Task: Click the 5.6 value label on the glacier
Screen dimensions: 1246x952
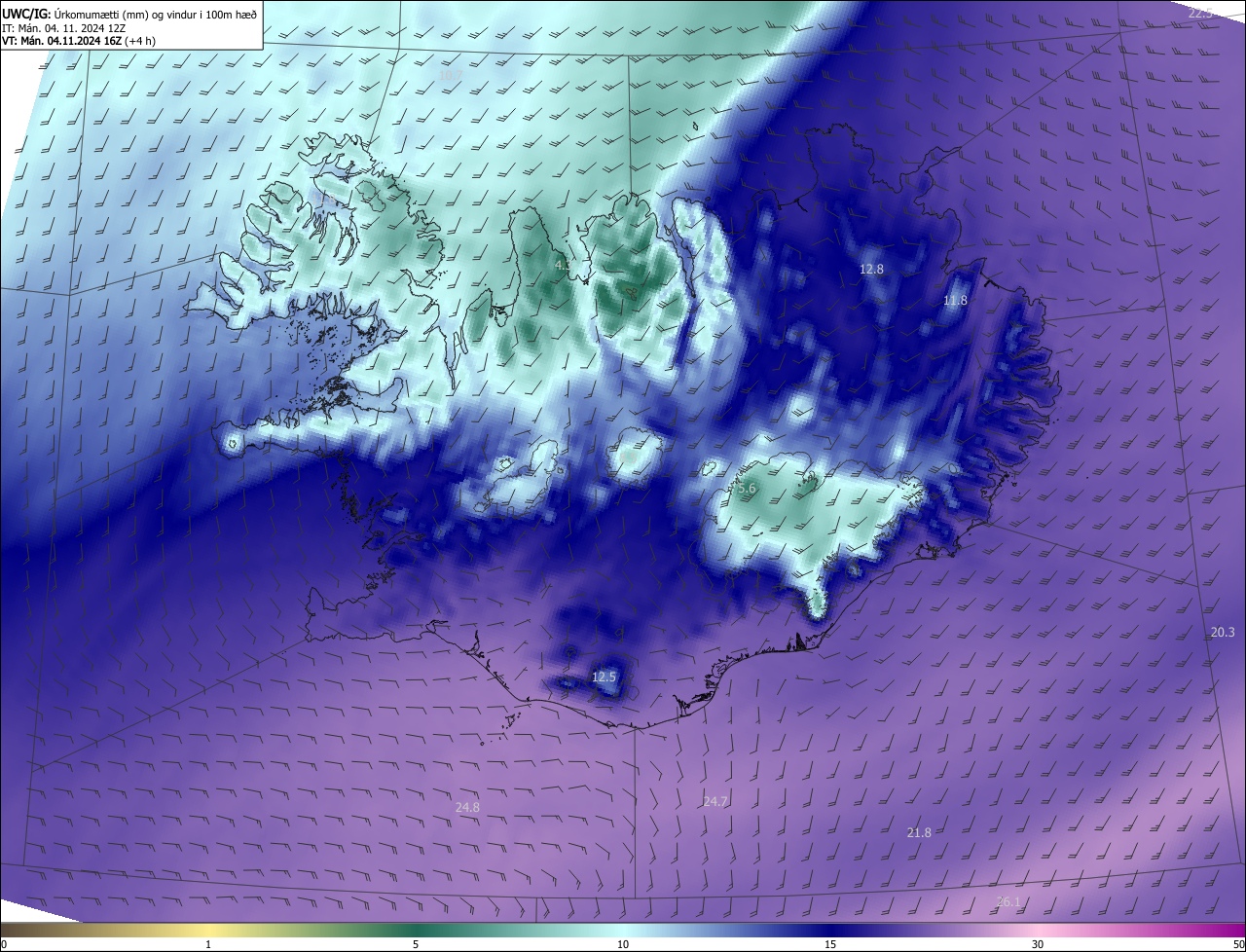Action: click(x=747, y=489)
